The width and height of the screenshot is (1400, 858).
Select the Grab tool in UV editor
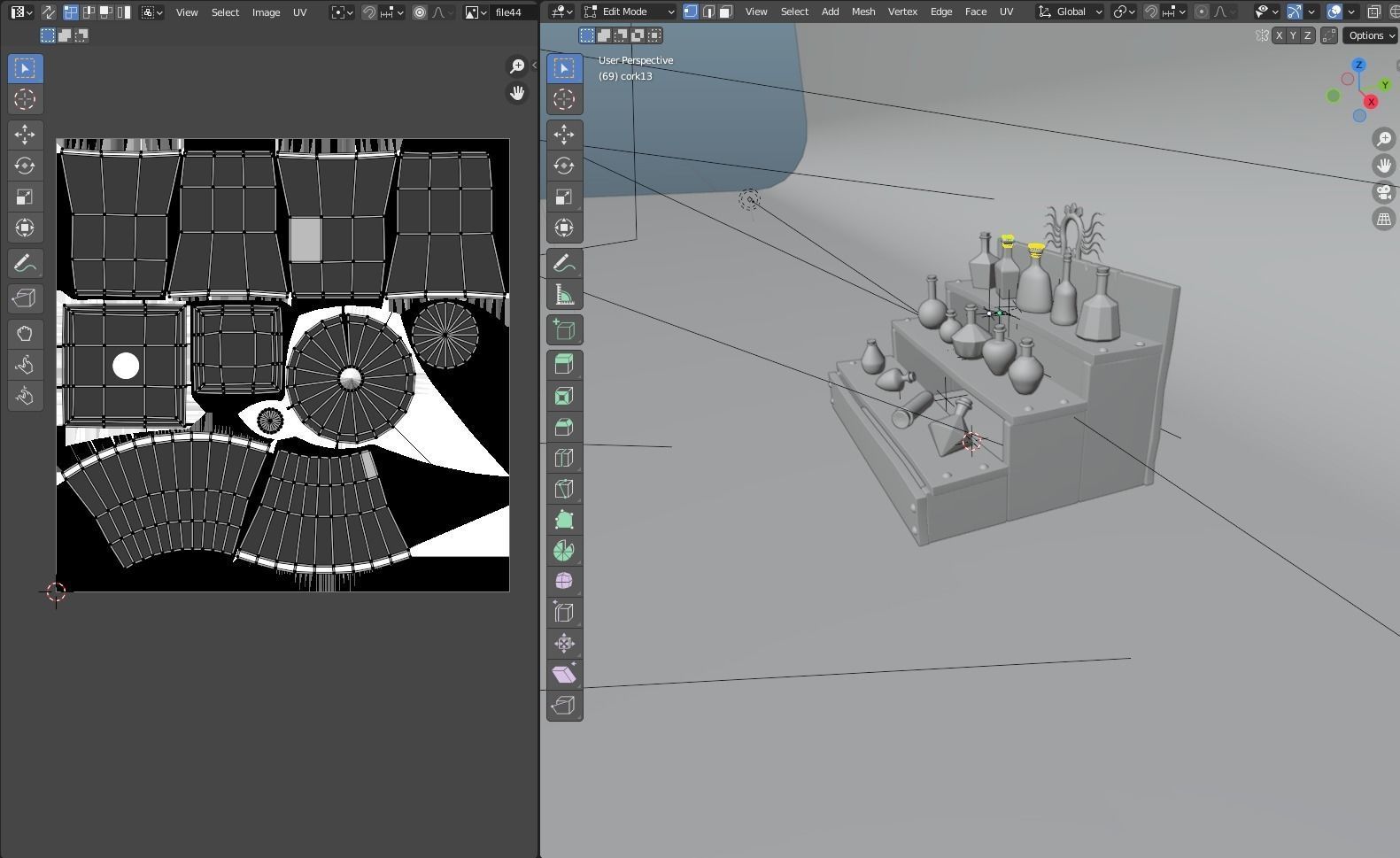click(x=25, y=334)
